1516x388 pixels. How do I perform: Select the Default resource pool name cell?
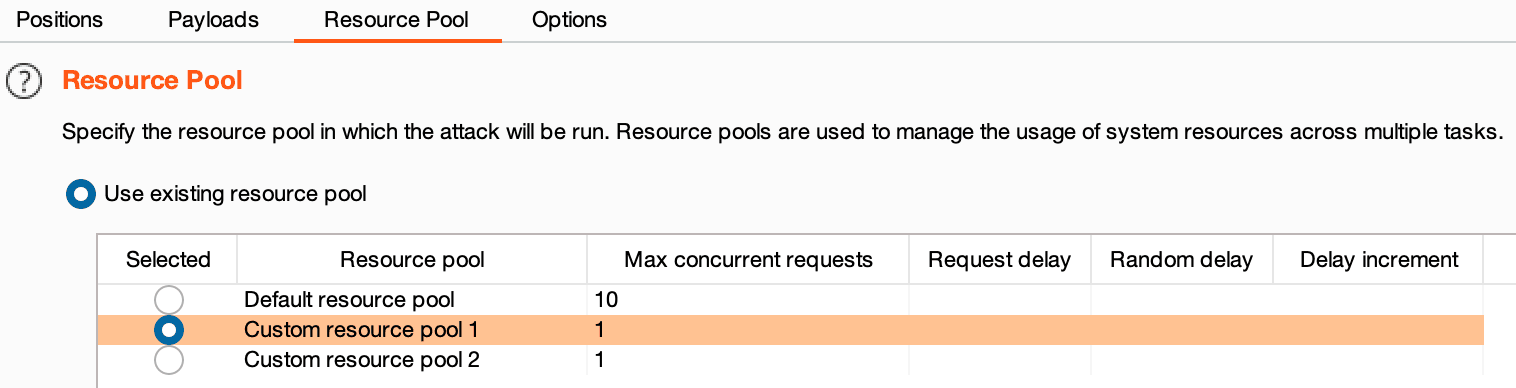(349, 299)
